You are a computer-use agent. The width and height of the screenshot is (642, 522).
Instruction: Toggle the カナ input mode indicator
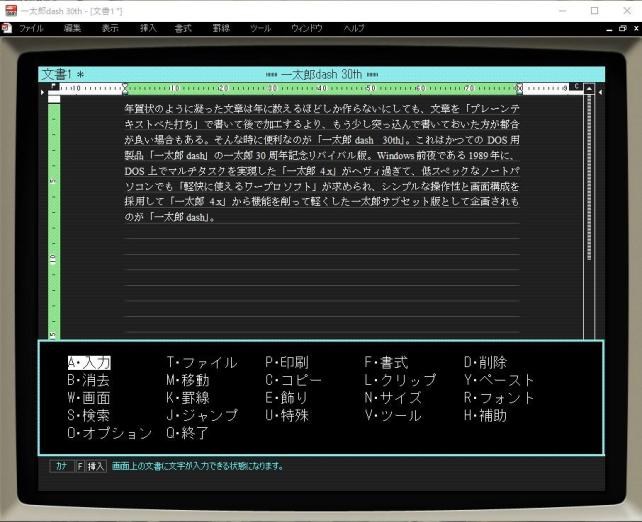[x=62, y=466]
